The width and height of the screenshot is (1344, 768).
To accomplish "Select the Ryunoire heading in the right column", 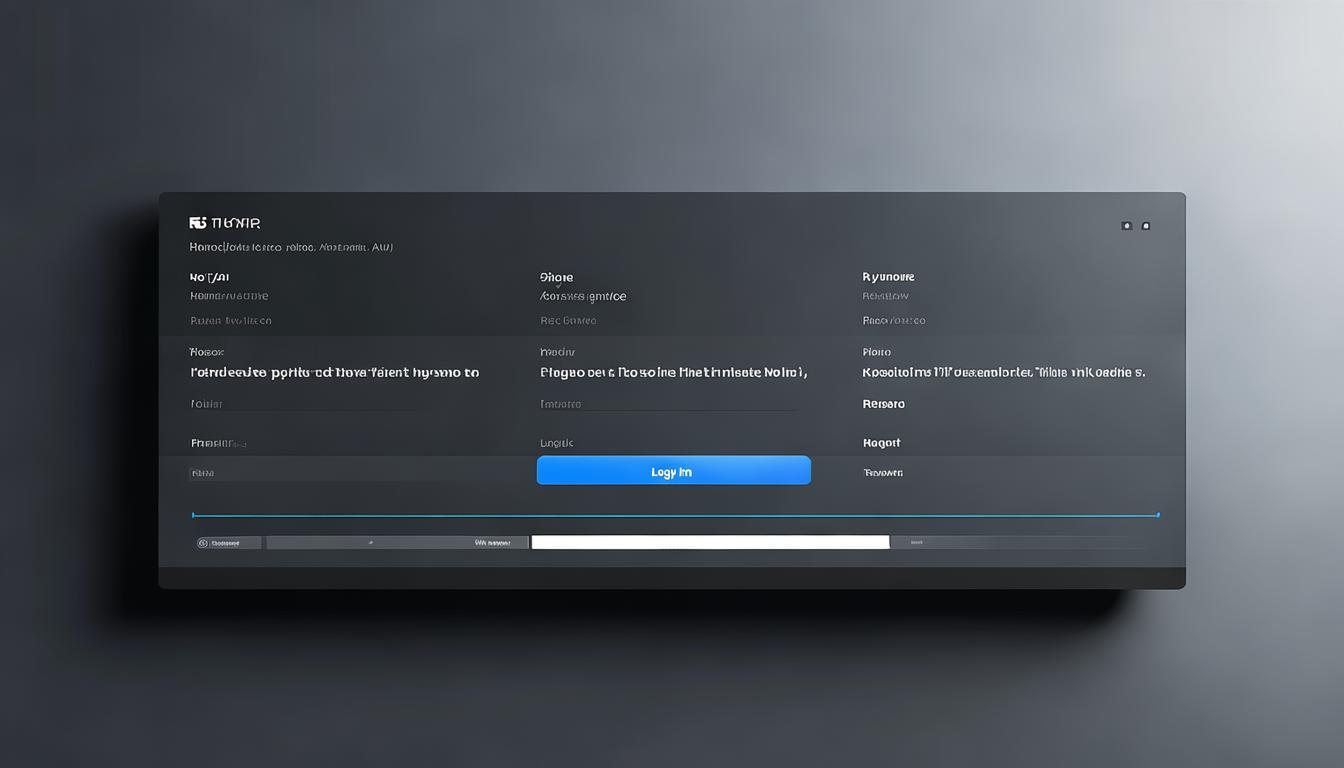I will tap(888, 277).
